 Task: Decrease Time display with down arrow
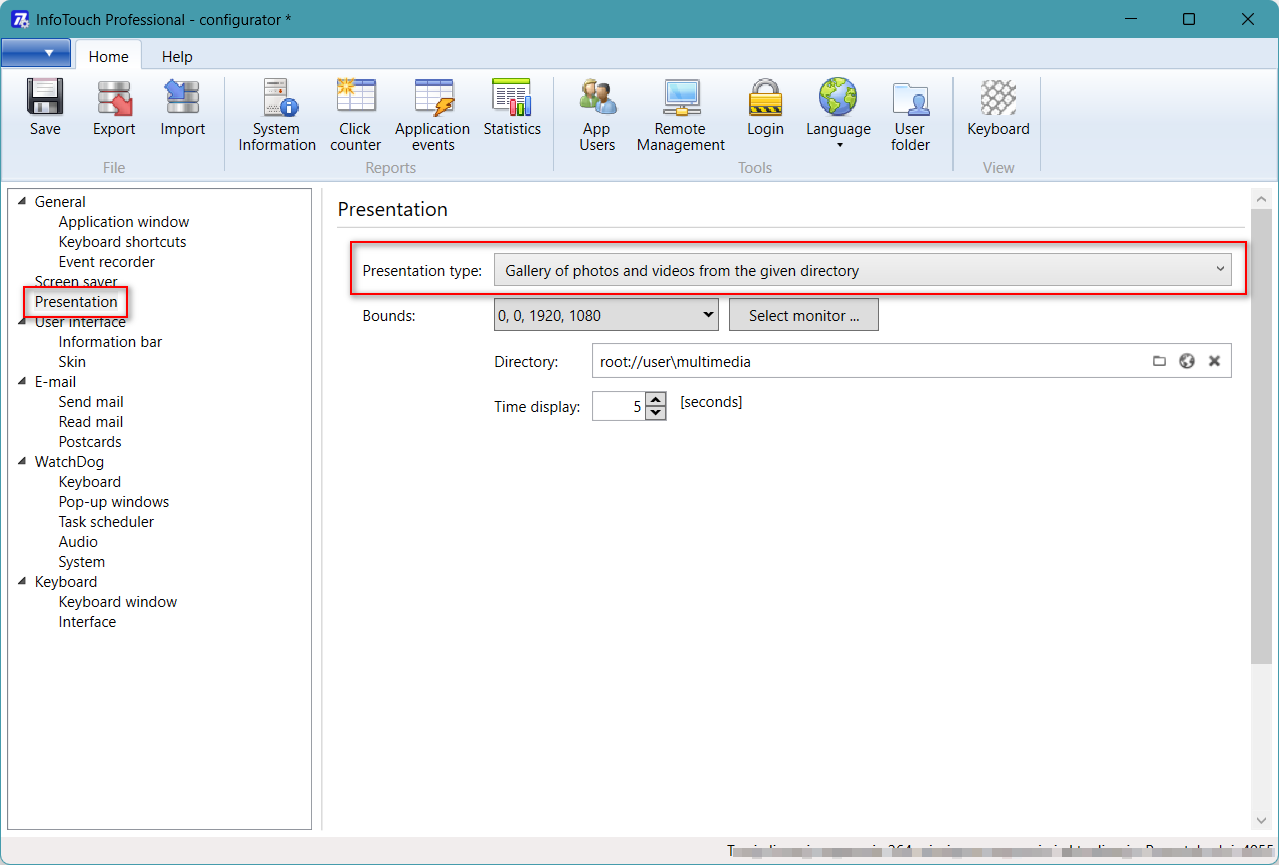point(655,413)
